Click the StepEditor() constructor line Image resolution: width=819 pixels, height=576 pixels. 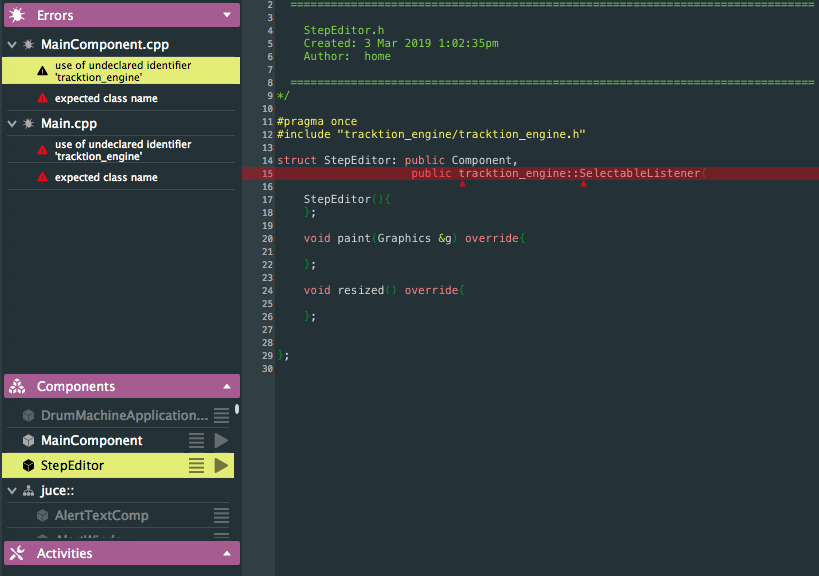[347, 199]
